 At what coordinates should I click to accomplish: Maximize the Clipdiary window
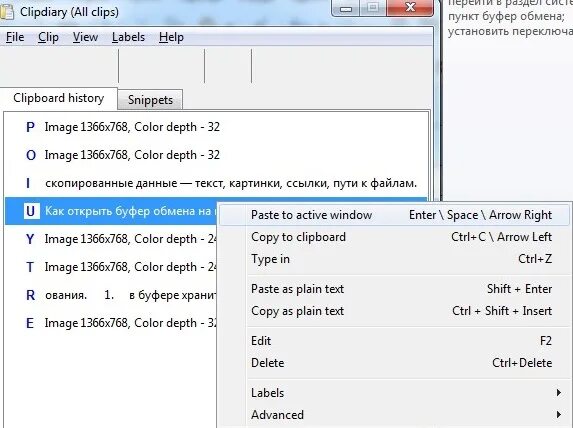point(373,8)
